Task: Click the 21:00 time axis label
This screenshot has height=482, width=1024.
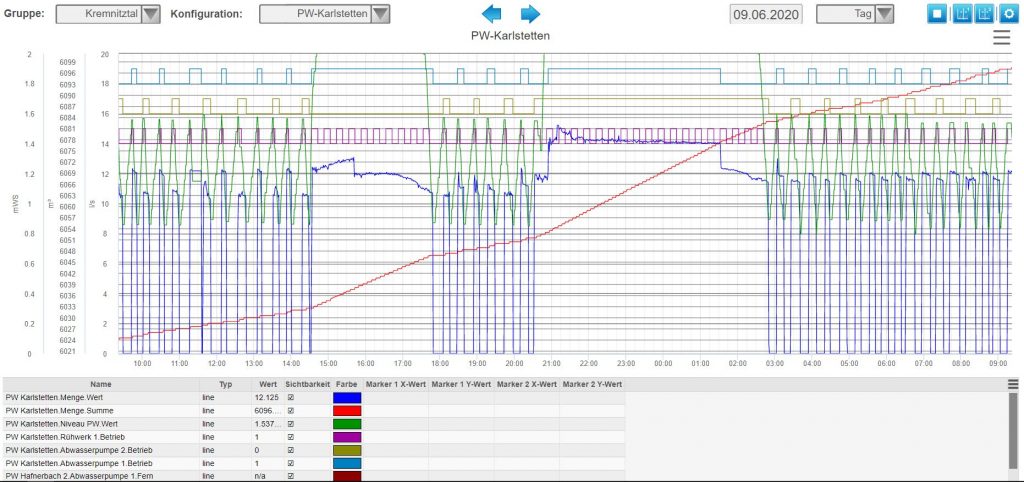Action: point(552,362)
